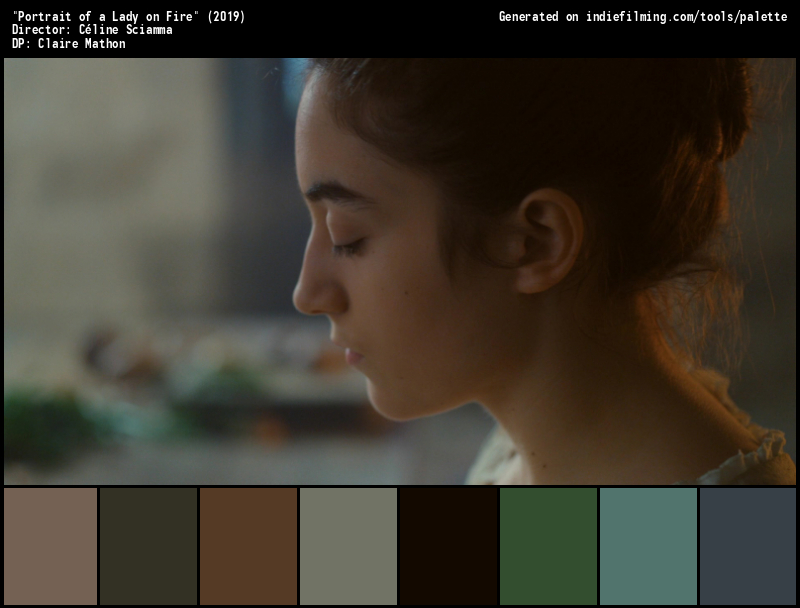Click the DP: Claire Mathon line
This screenshot has width=800, height=608.
[x=69, y=43]
